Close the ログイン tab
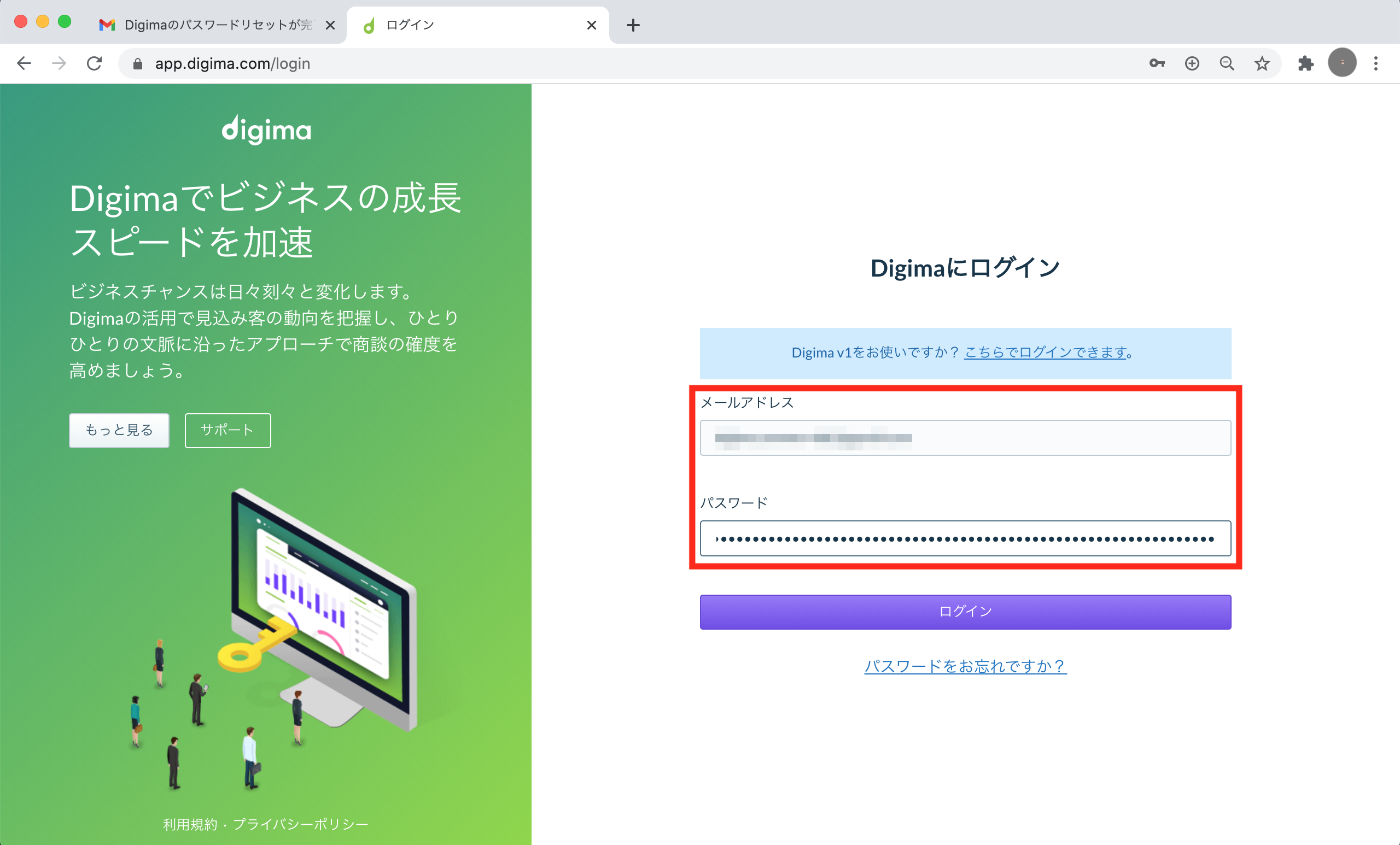The height and width of the screenshot is (845, 1400). (x=592, y=25)
